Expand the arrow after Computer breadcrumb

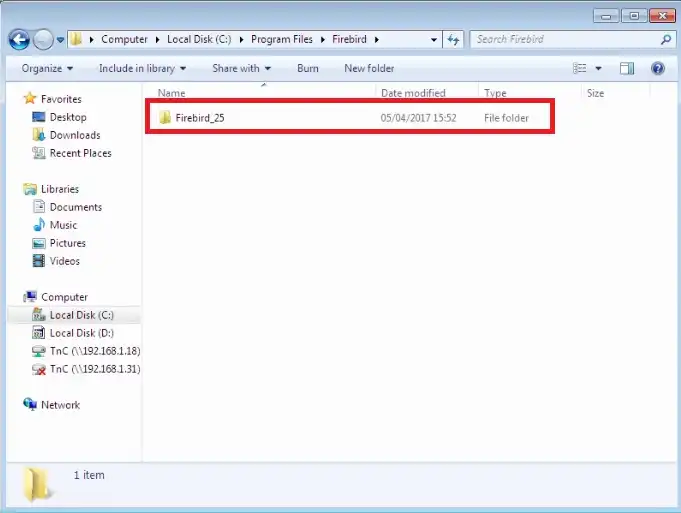tap(158, 40)
